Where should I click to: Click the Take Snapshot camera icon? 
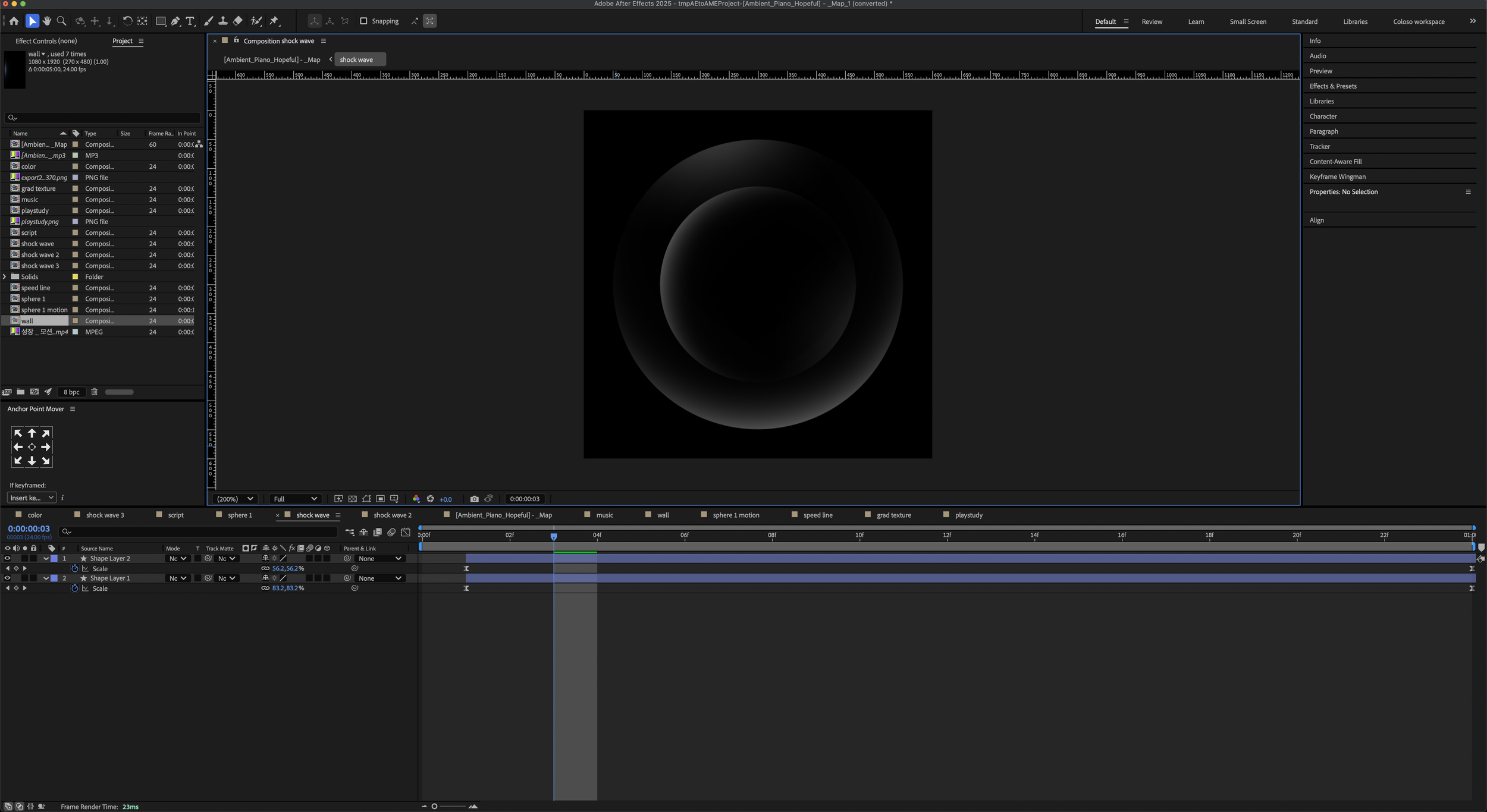474,499
